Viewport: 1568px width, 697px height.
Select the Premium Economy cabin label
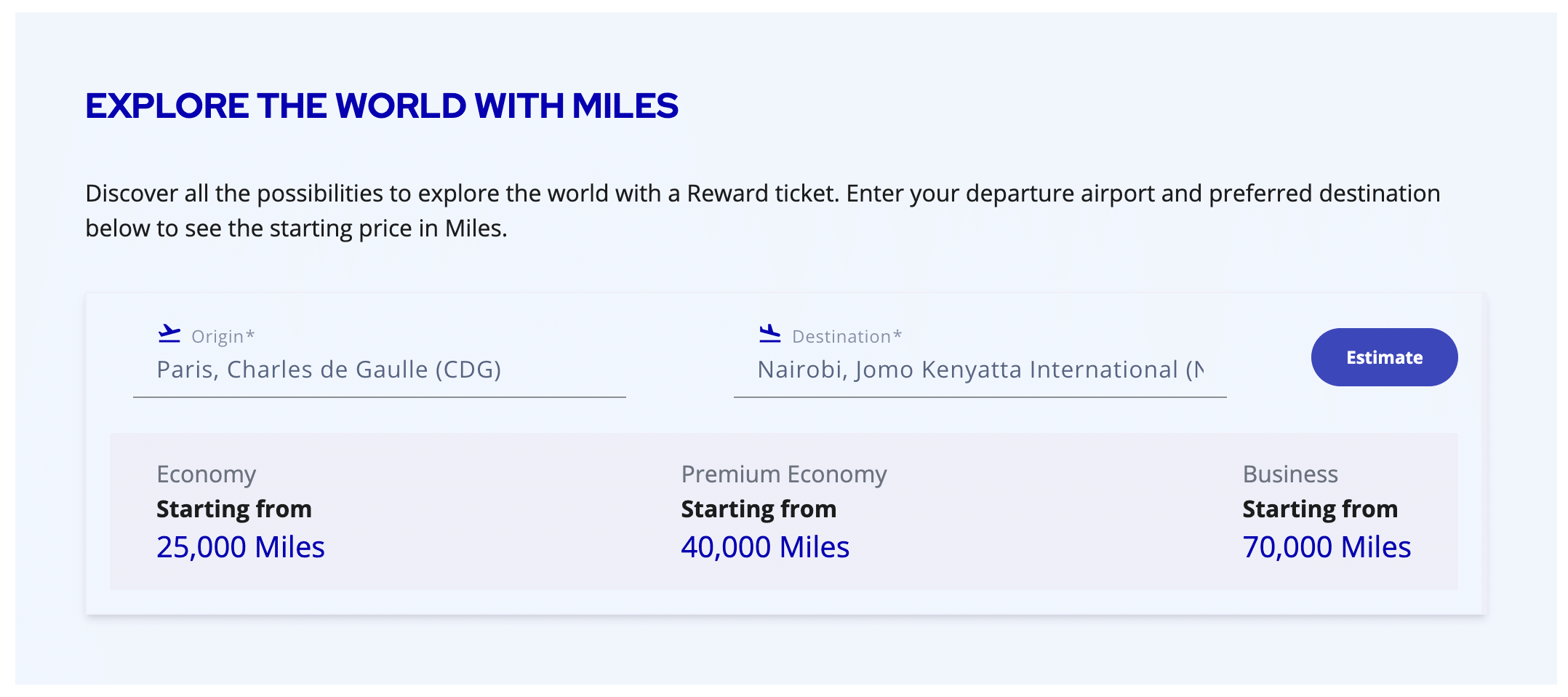point(783,474)
